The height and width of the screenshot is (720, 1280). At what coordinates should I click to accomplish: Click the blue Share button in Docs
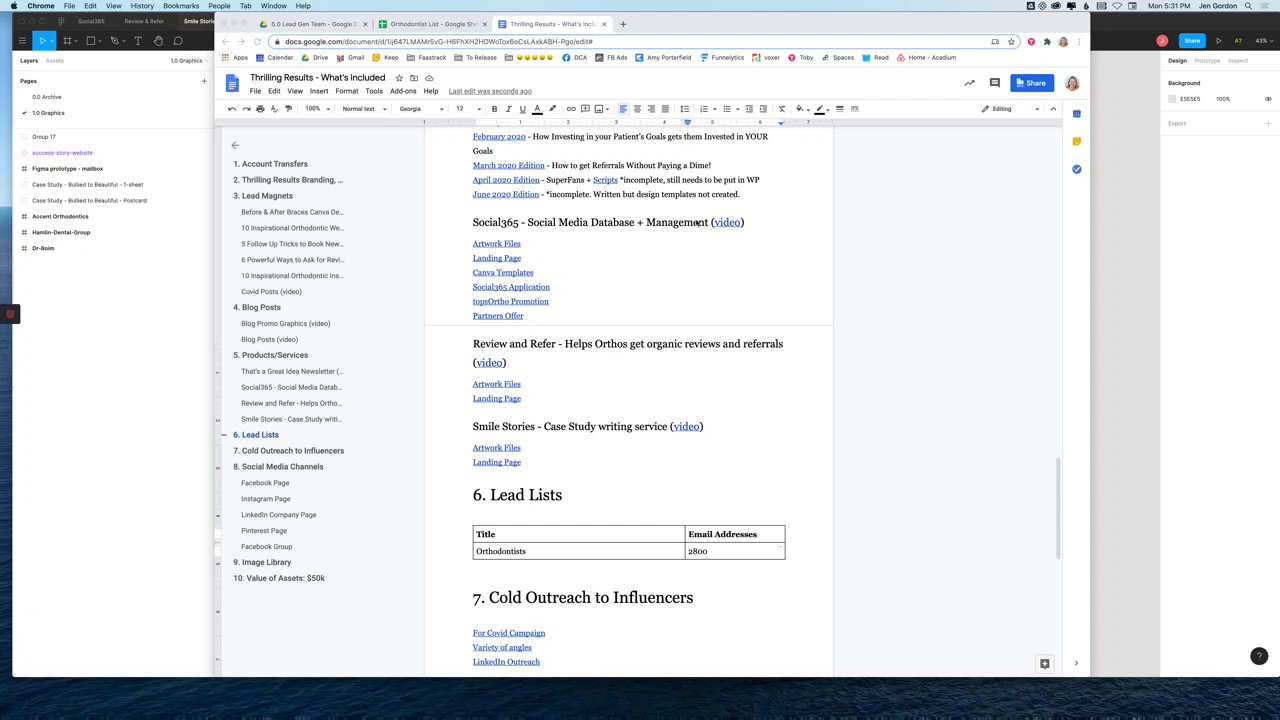tap(1030, 83)
